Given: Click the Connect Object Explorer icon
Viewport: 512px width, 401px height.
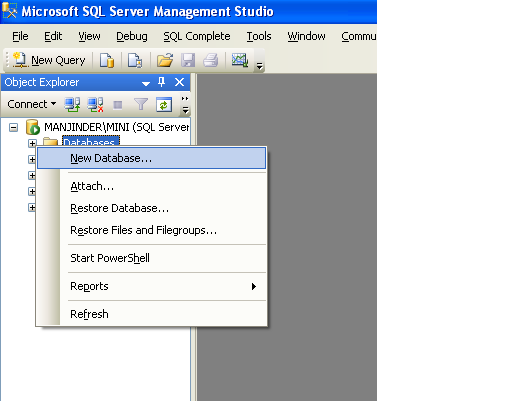Looking at the screenshot, I should [x=72, y=105].
